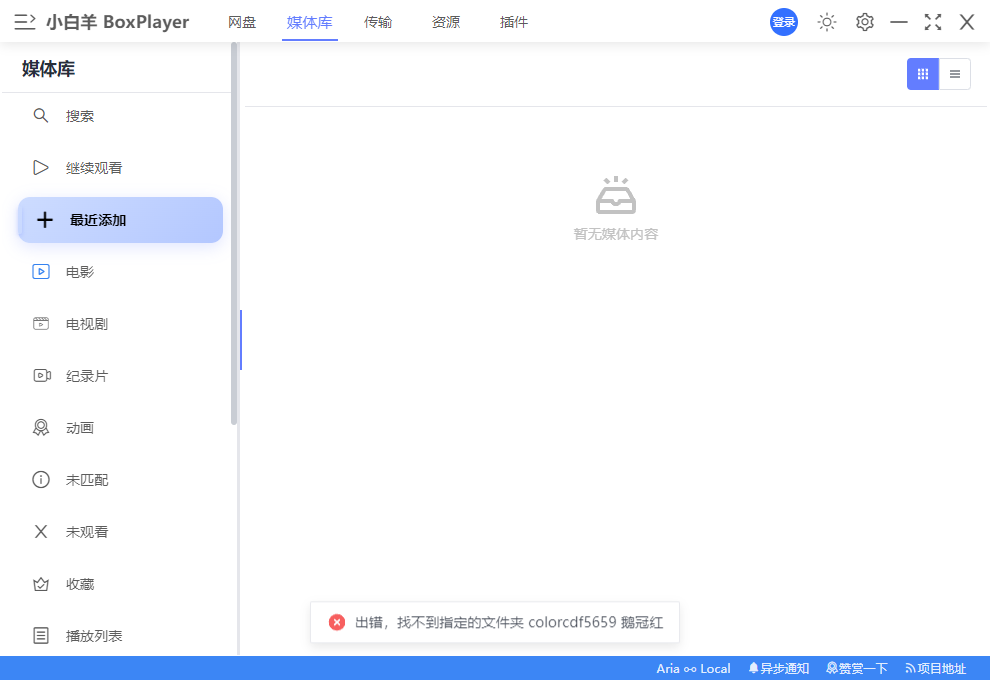Switch to the 网盘 tab
Viewport: 990px width, 680px height.
(x=242, y=21)
